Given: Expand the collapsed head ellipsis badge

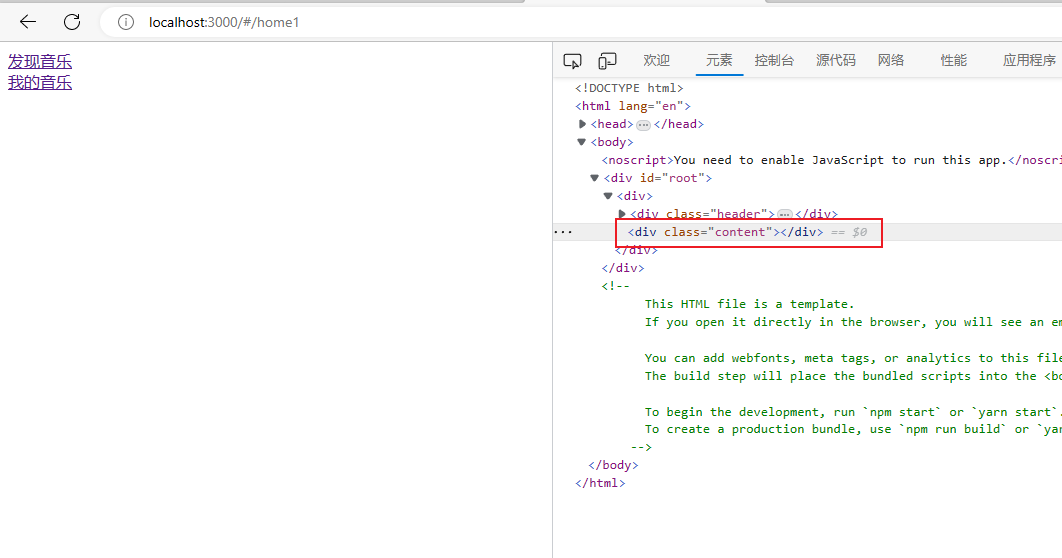Looking at the screenshot, I should click(x=643, y=125).
